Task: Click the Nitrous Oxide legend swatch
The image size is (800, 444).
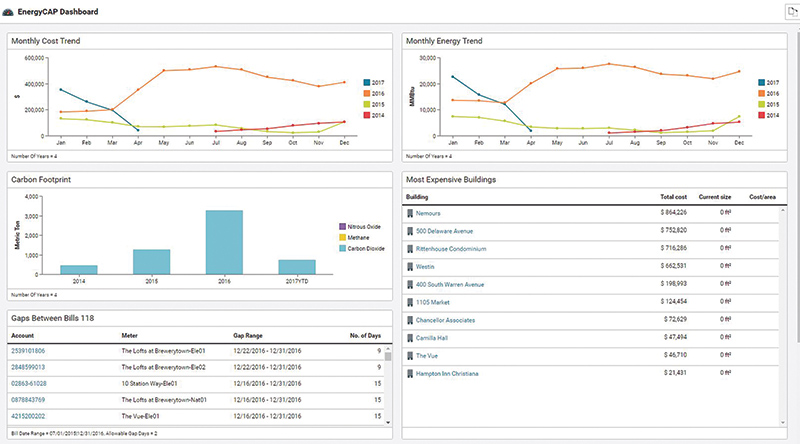Action: [x=342, y=227]
